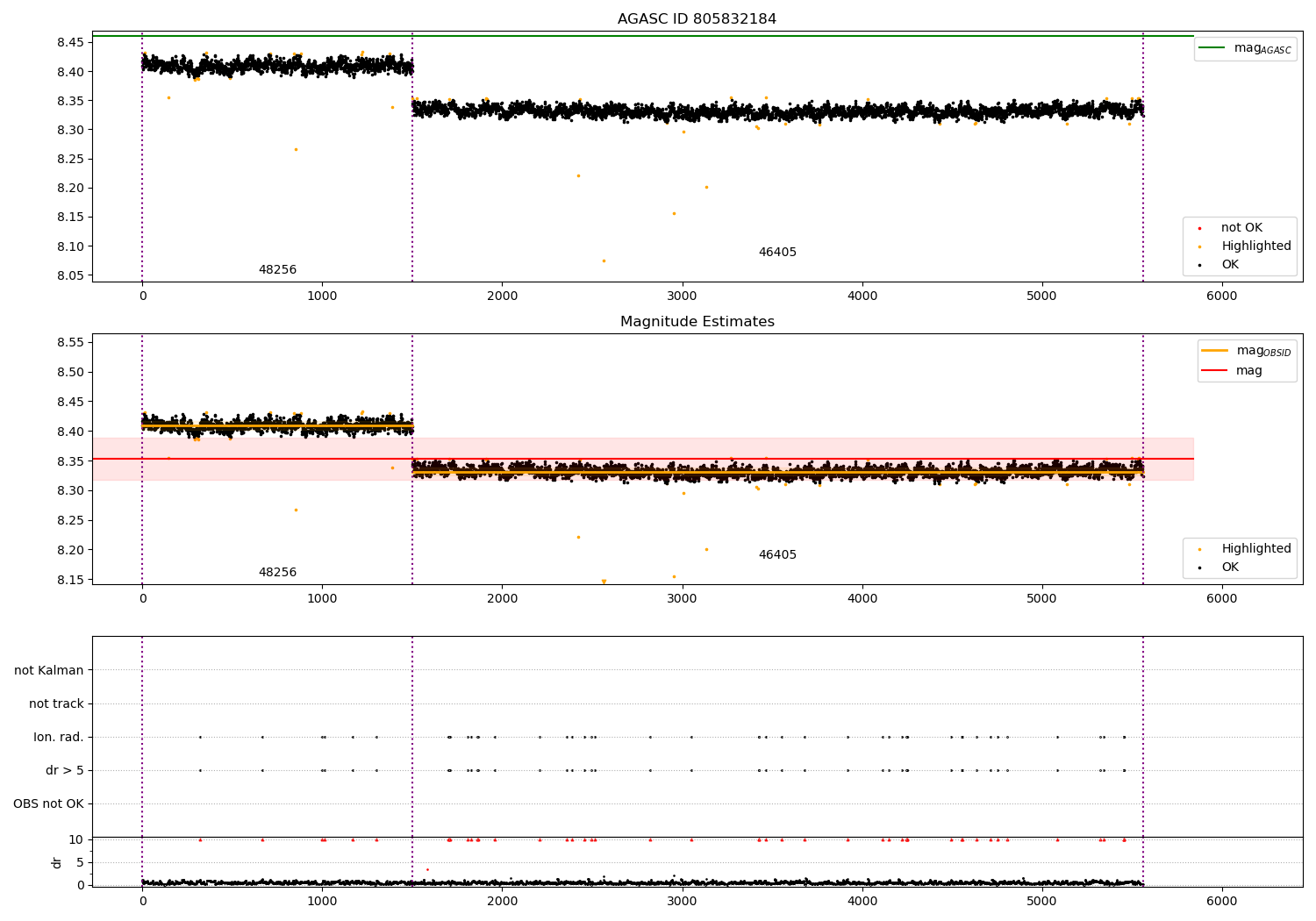Click y-tick '8.05' on the top plot
1316x921 pixels.
[x=70, y=275]
